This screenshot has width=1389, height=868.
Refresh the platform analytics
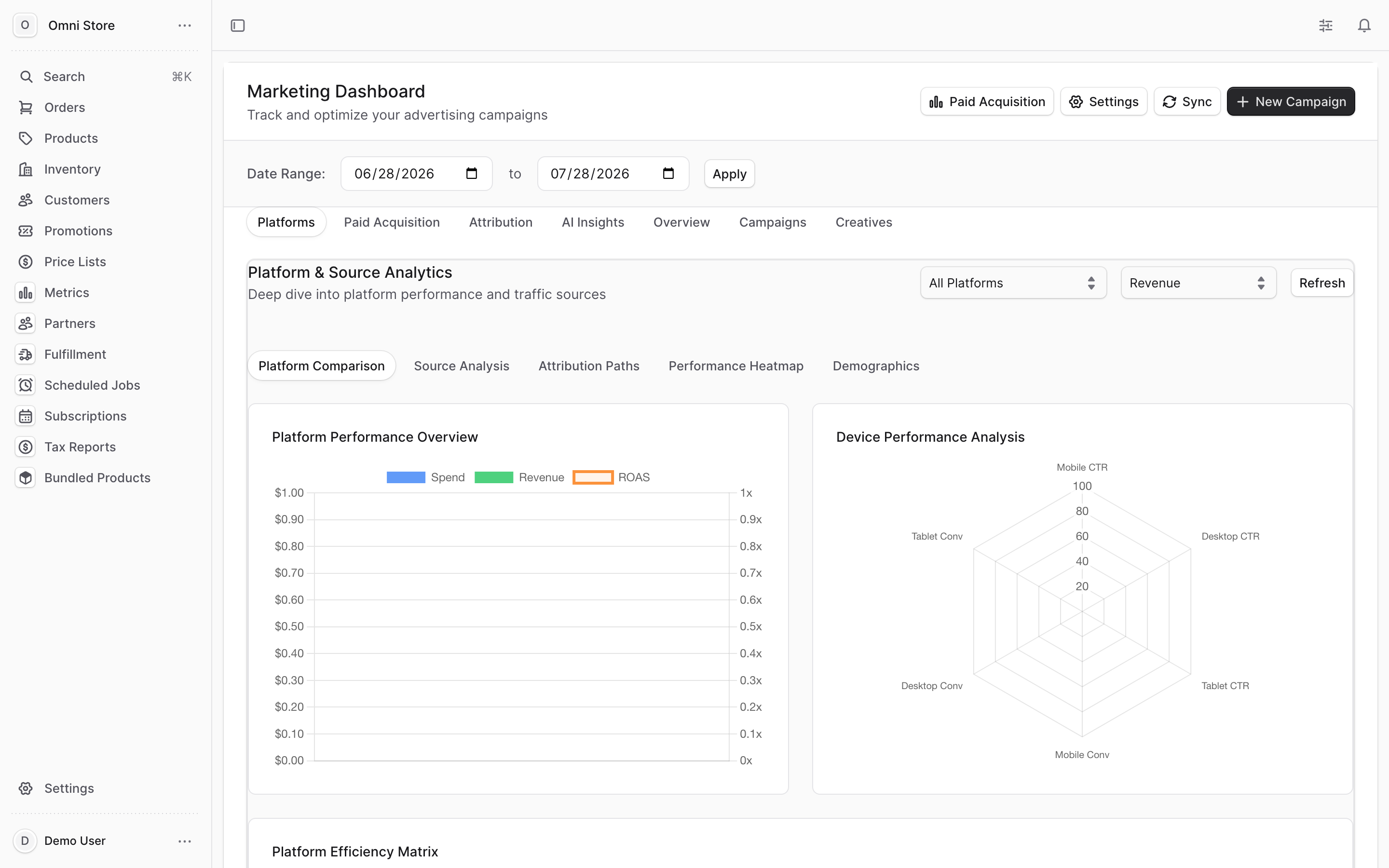click(x=1322, y=283)
